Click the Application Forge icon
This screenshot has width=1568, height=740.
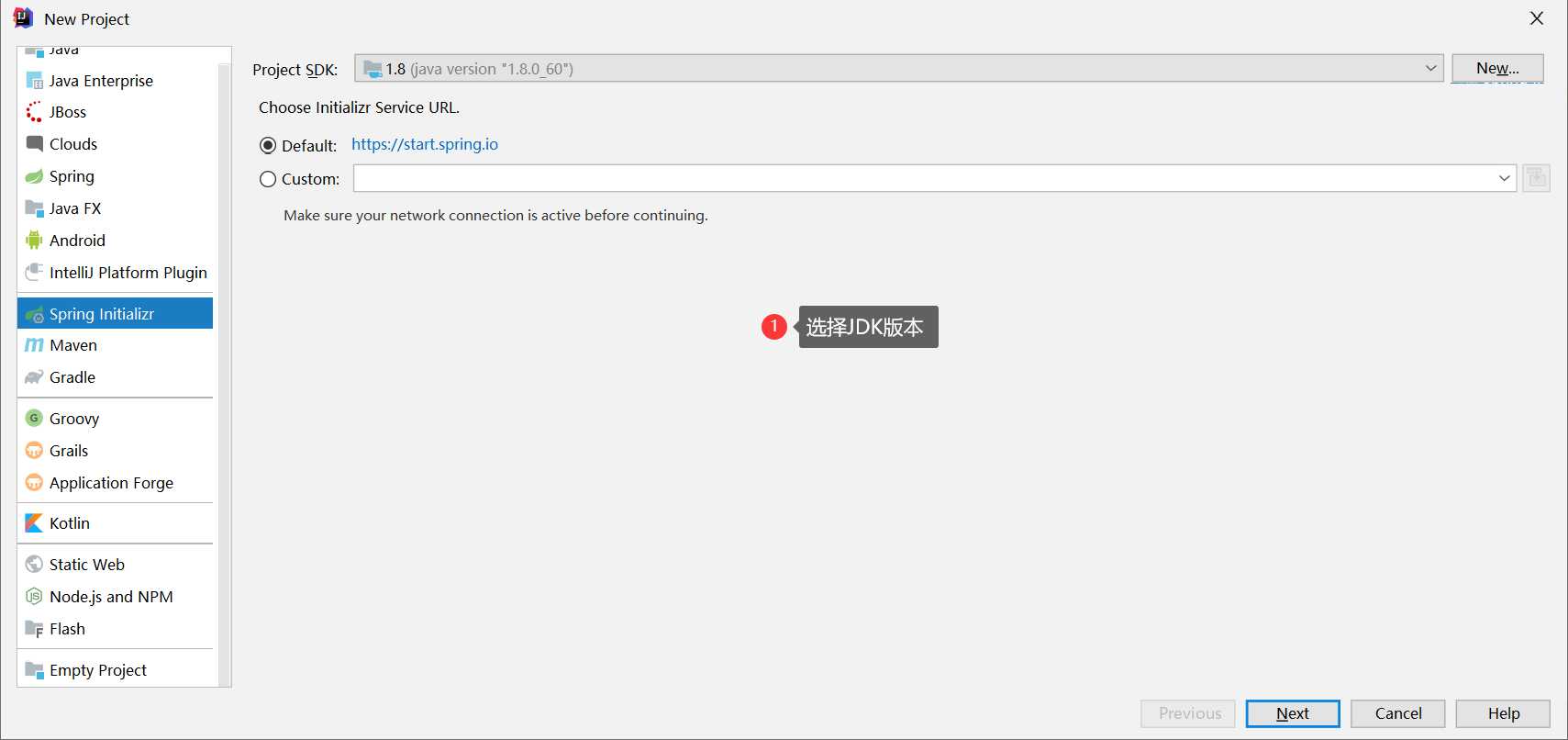(34, 482)
